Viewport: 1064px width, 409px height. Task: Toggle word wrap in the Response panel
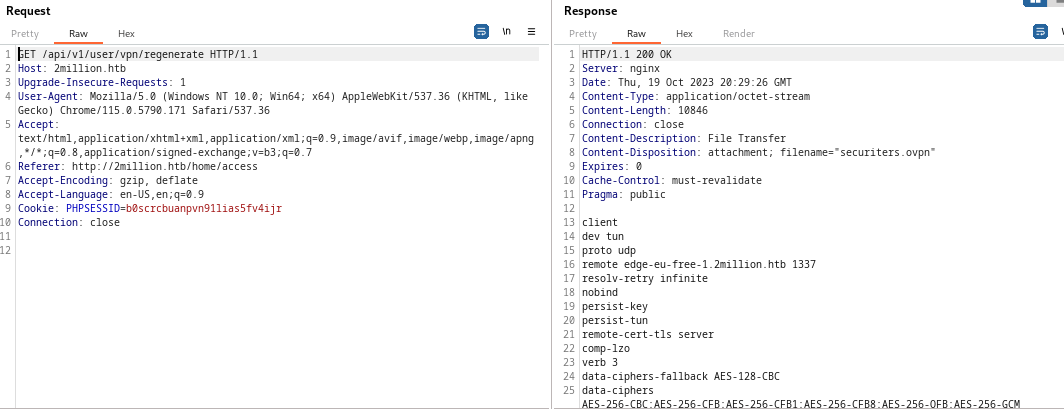coord(1040,32)
